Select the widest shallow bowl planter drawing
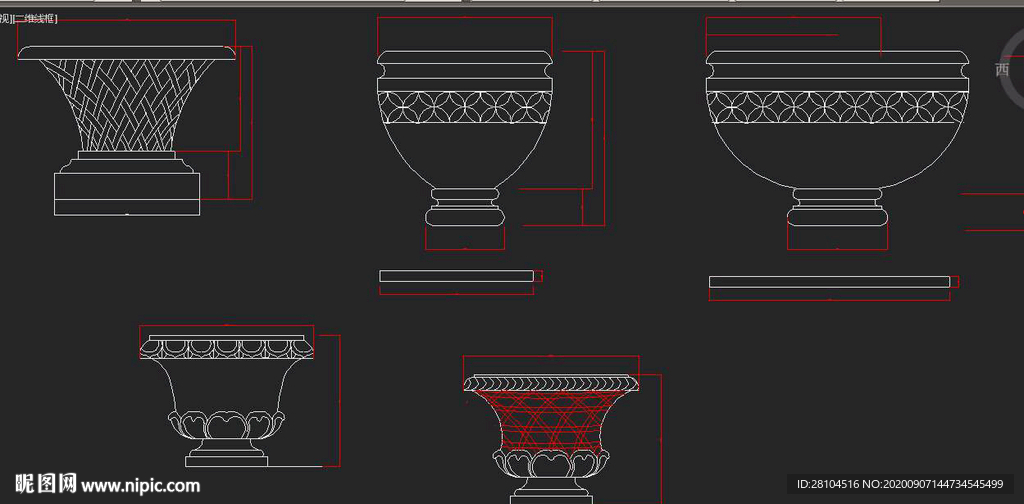The image size is (1024, 504). (x=838, y=138)
